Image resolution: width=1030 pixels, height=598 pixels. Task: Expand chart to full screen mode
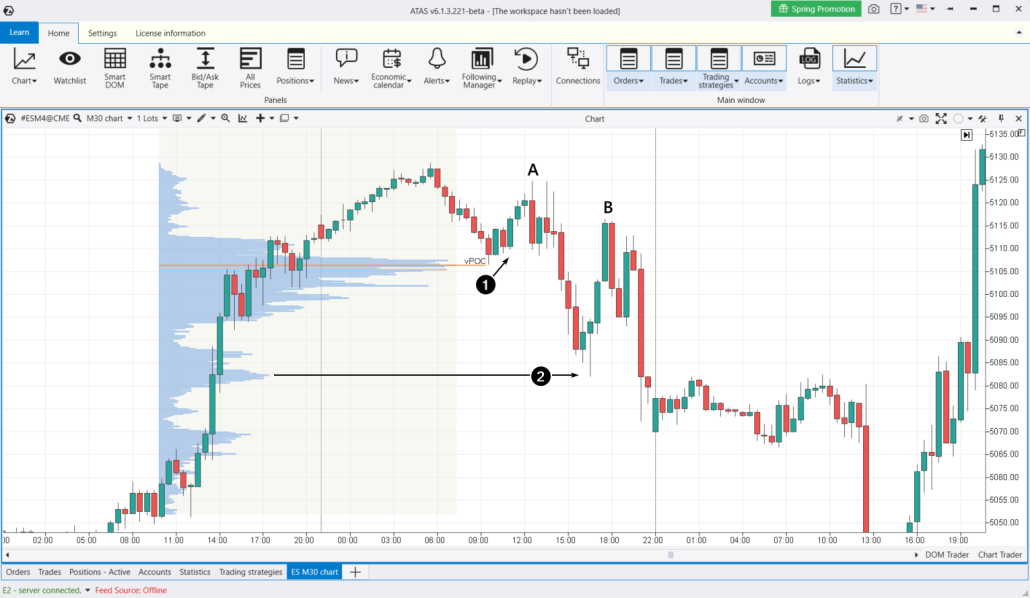pos(941,118)
